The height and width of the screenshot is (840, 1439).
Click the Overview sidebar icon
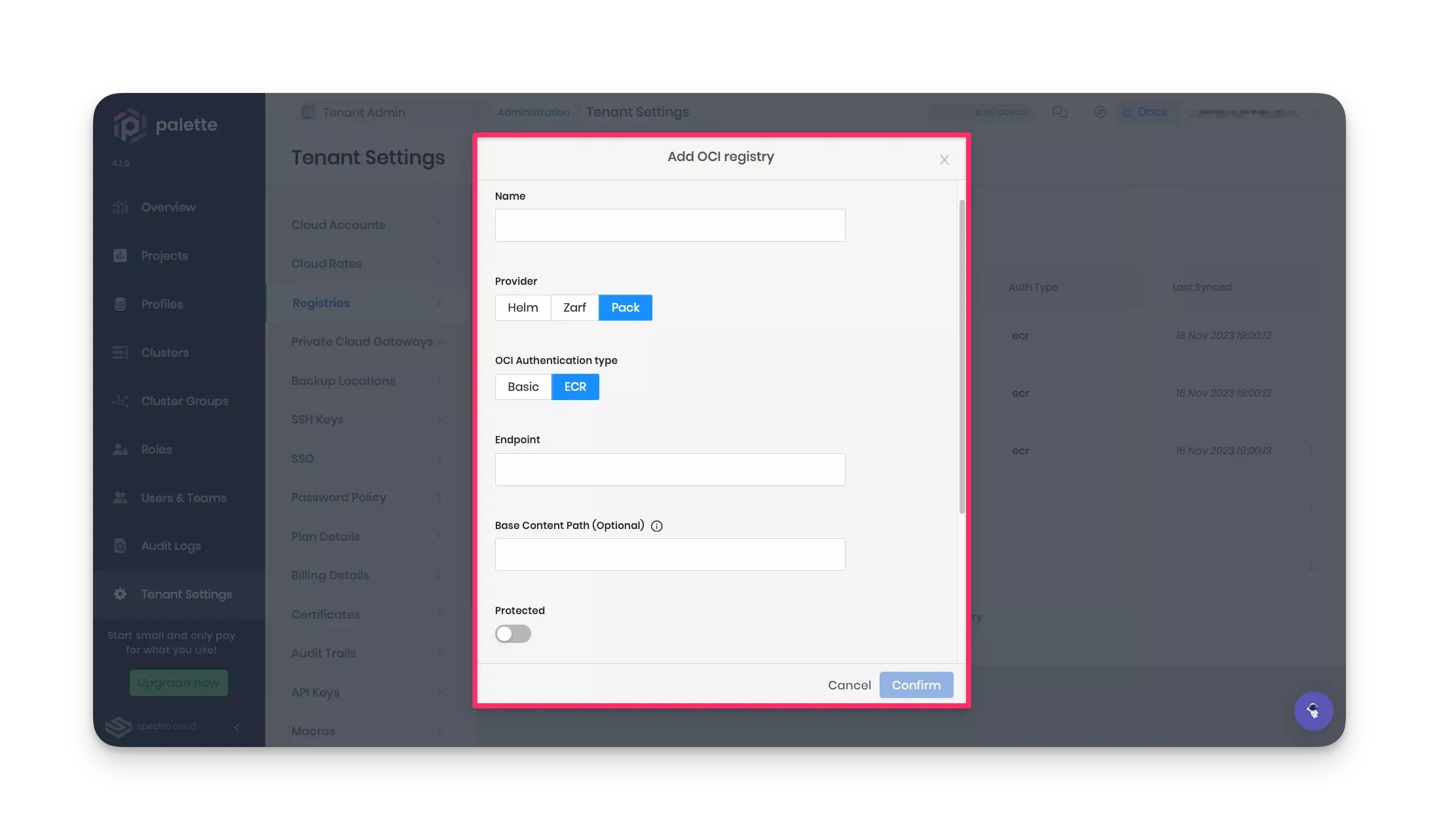120,207
